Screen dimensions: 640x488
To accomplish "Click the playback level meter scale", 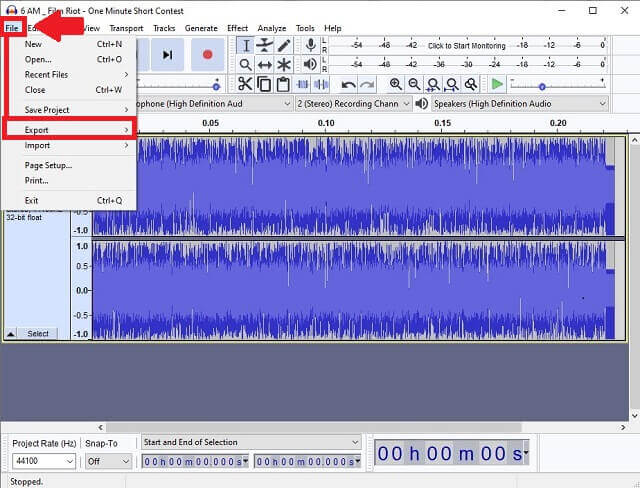I will point(468,64).
